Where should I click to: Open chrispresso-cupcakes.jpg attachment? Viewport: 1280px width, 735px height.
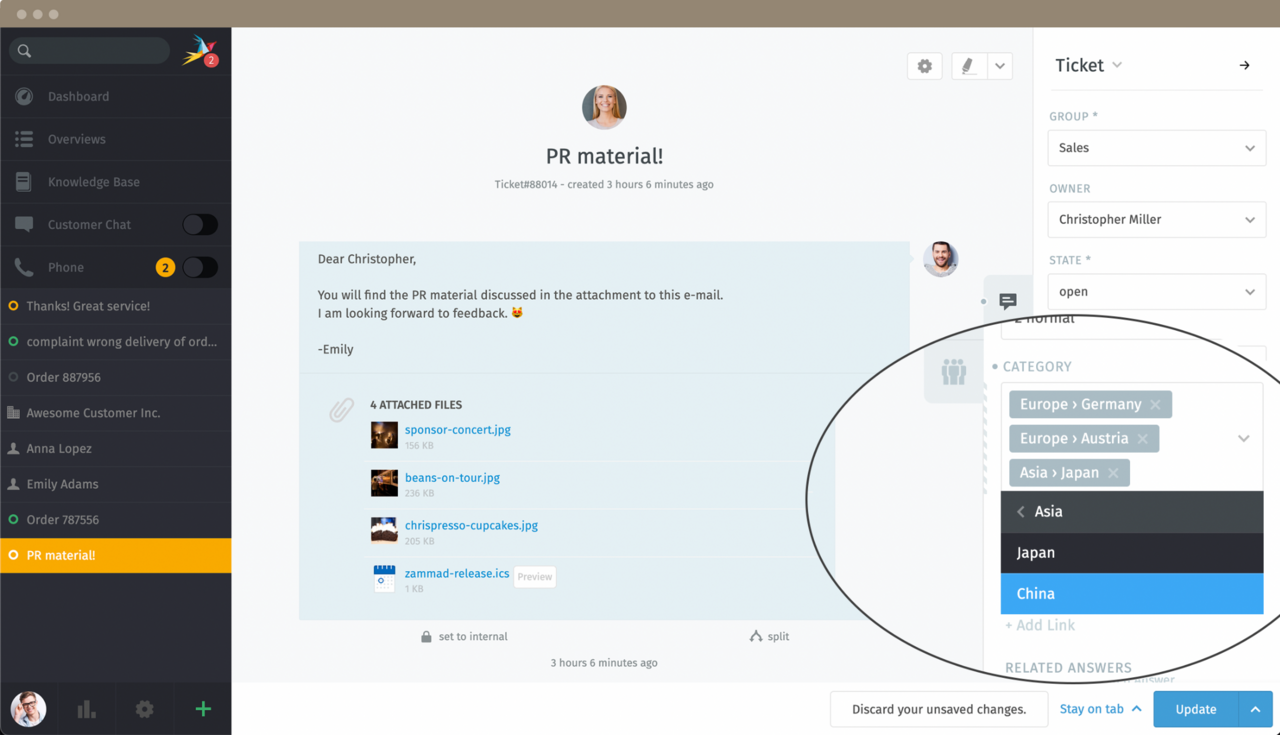click(x=471, y=525)
